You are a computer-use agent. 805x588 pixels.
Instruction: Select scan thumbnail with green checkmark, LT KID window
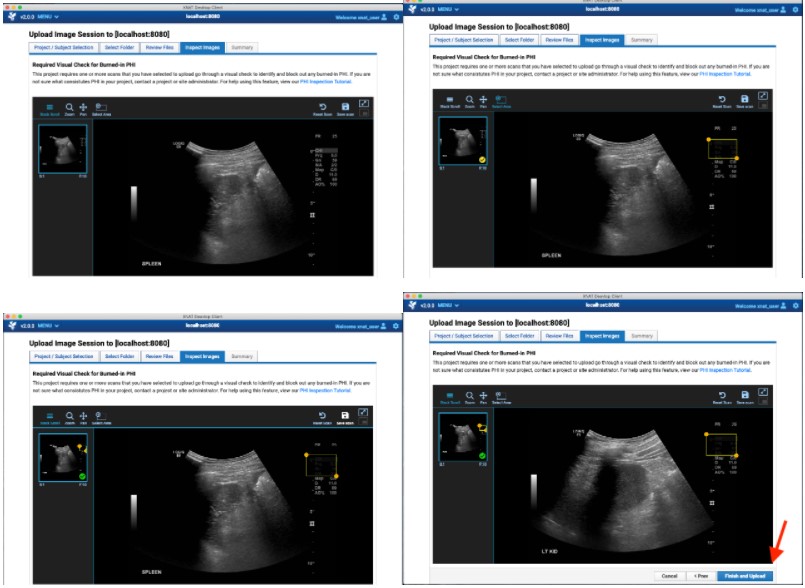coord(463,436)
